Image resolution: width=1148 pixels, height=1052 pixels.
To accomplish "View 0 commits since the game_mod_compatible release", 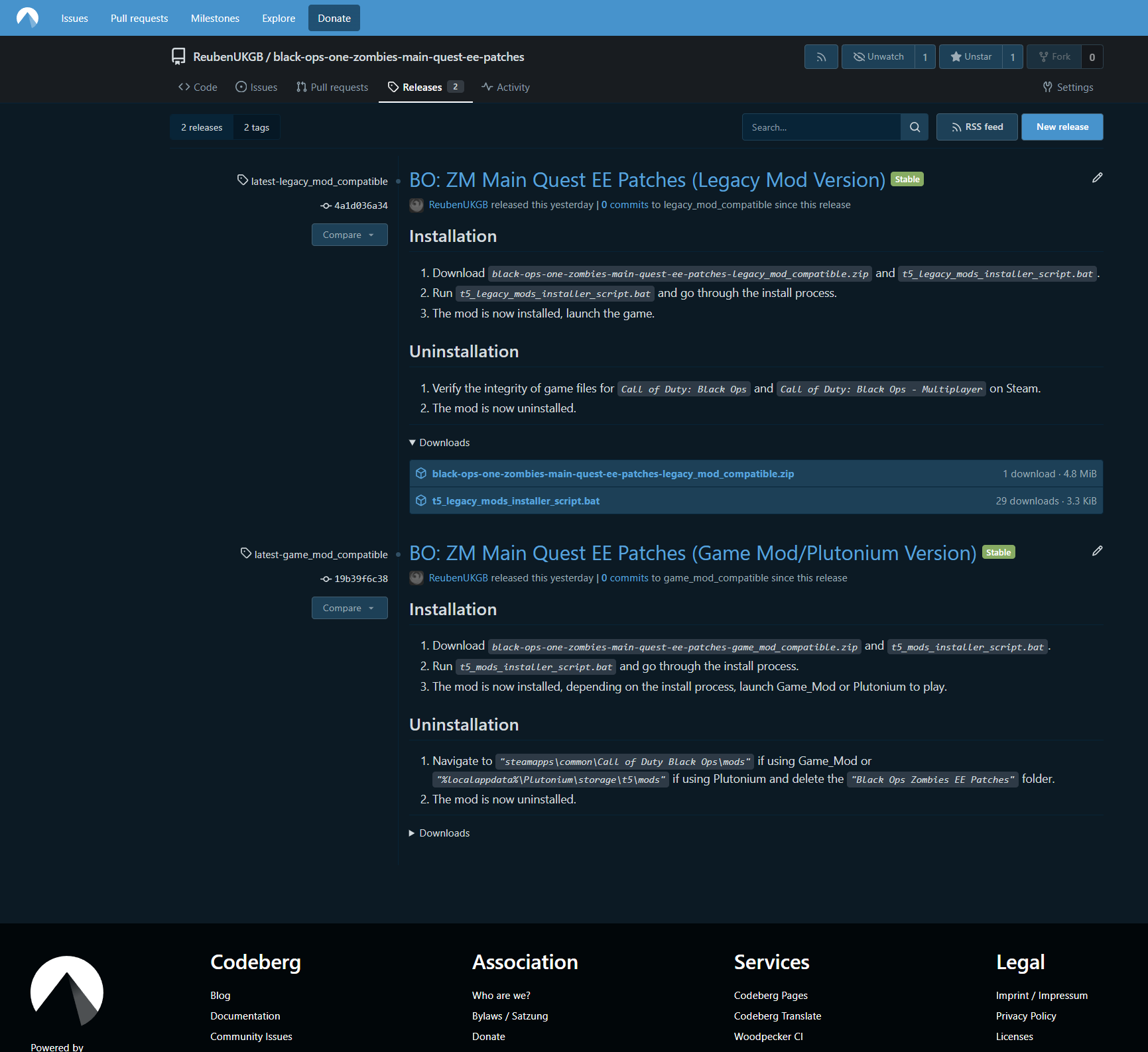I will (625, 578).
